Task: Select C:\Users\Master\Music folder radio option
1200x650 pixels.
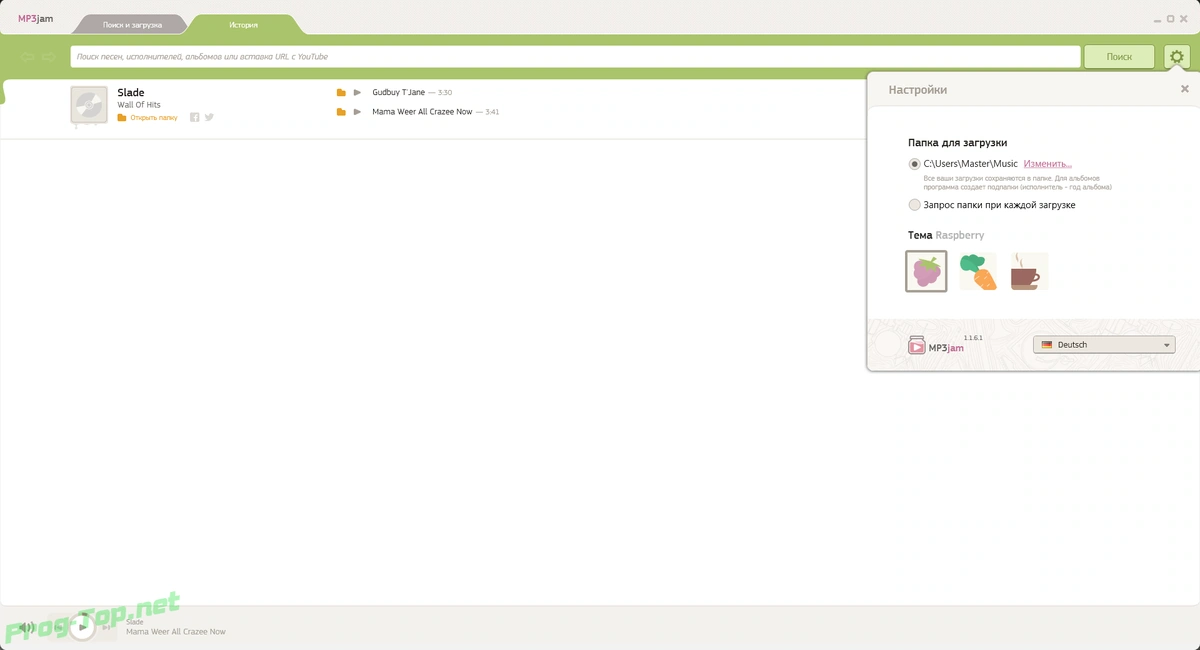Action: pos(914,164)
